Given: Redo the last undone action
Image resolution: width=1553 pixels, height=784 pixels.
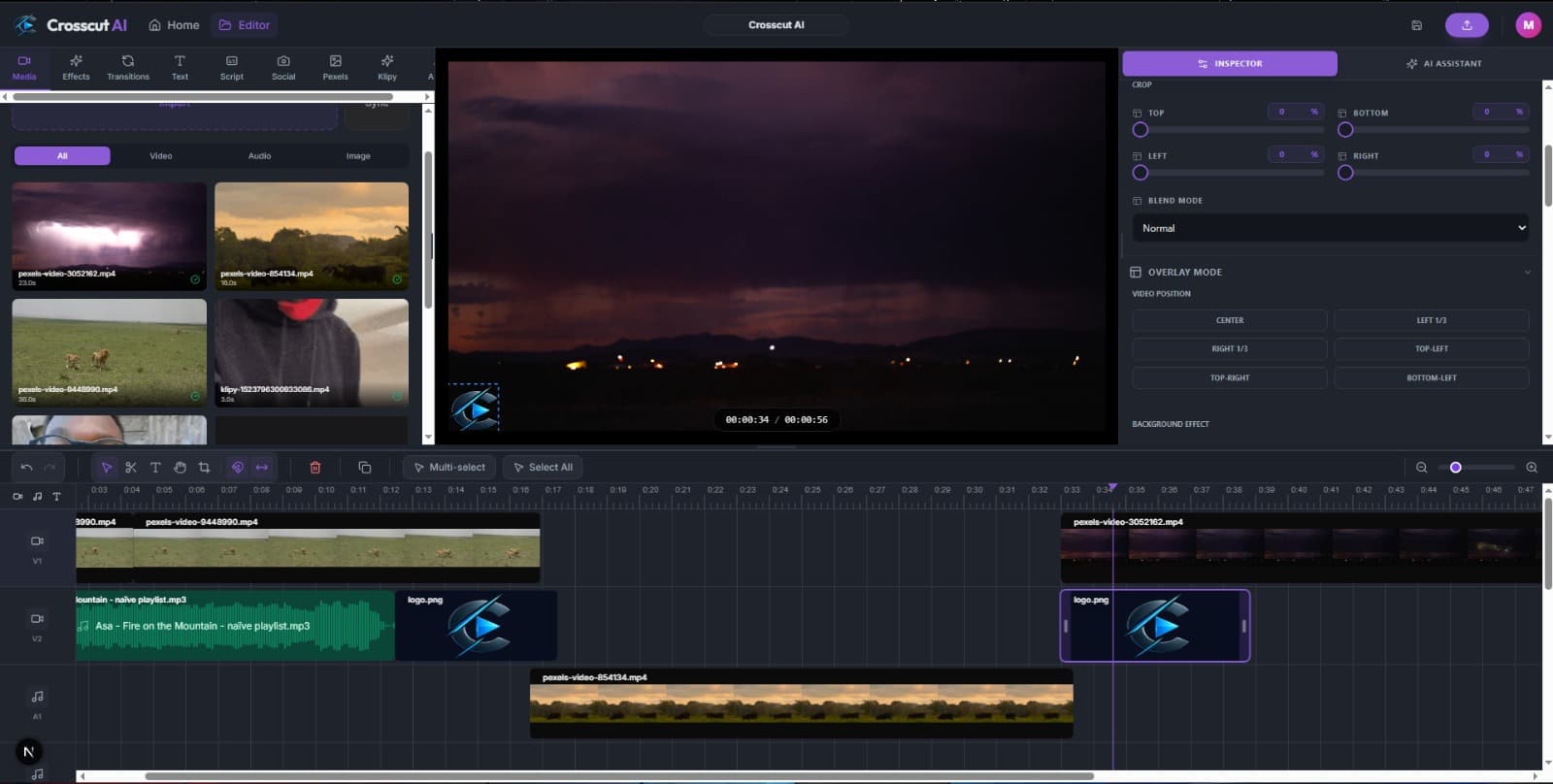Looking at the screenshot, I should pos(50,468).
